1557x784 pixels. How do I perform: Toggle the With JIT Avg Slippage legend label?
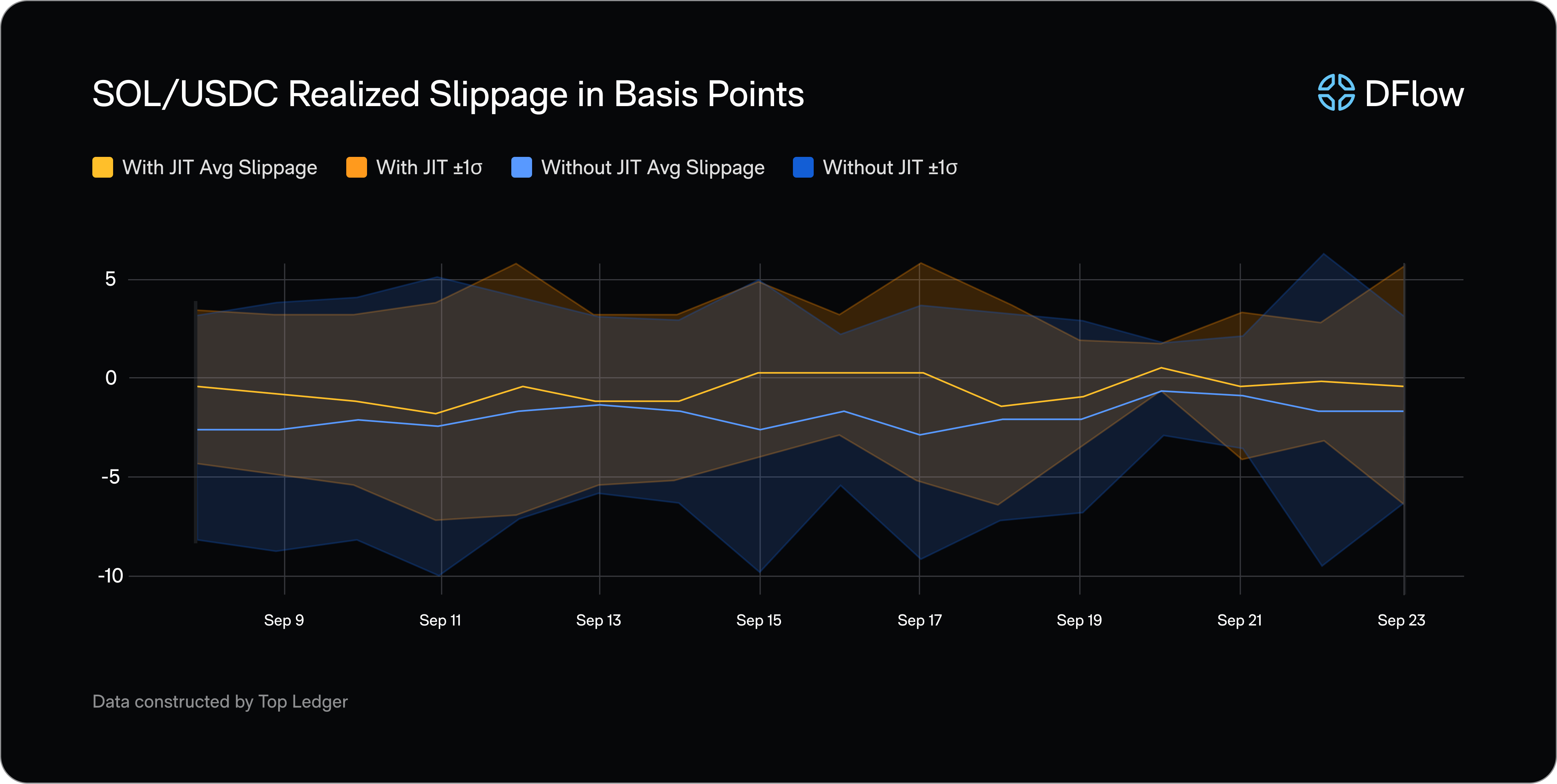tap(219, 167)
